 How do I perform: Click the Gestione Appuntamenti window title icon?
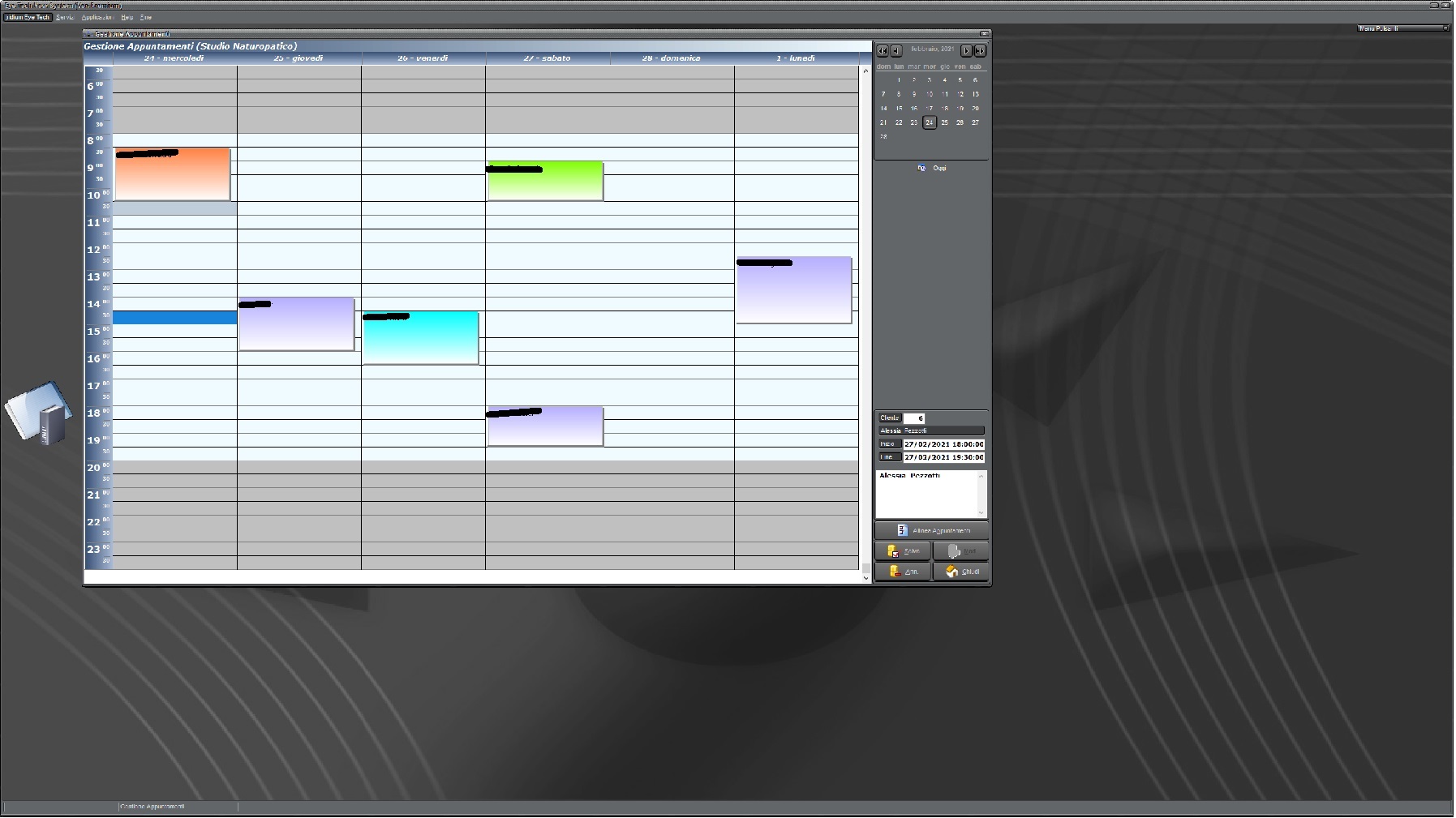click(88, 34)
